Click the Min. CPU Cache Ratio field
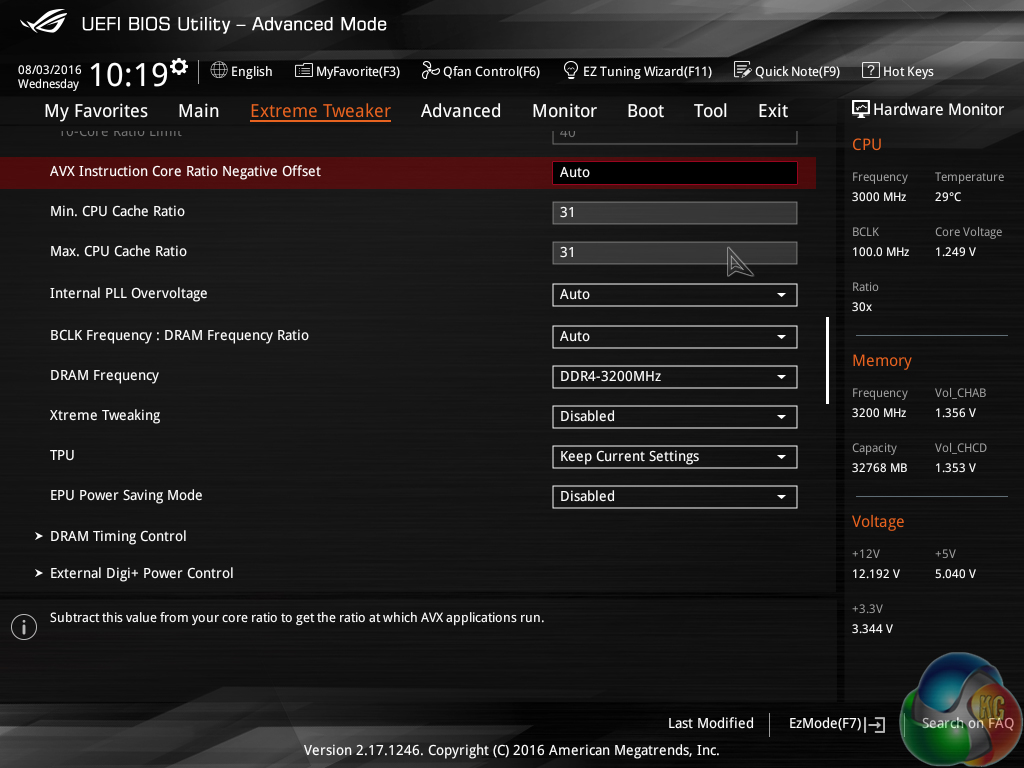The image size is (1024, 768). tap(675, 212)
